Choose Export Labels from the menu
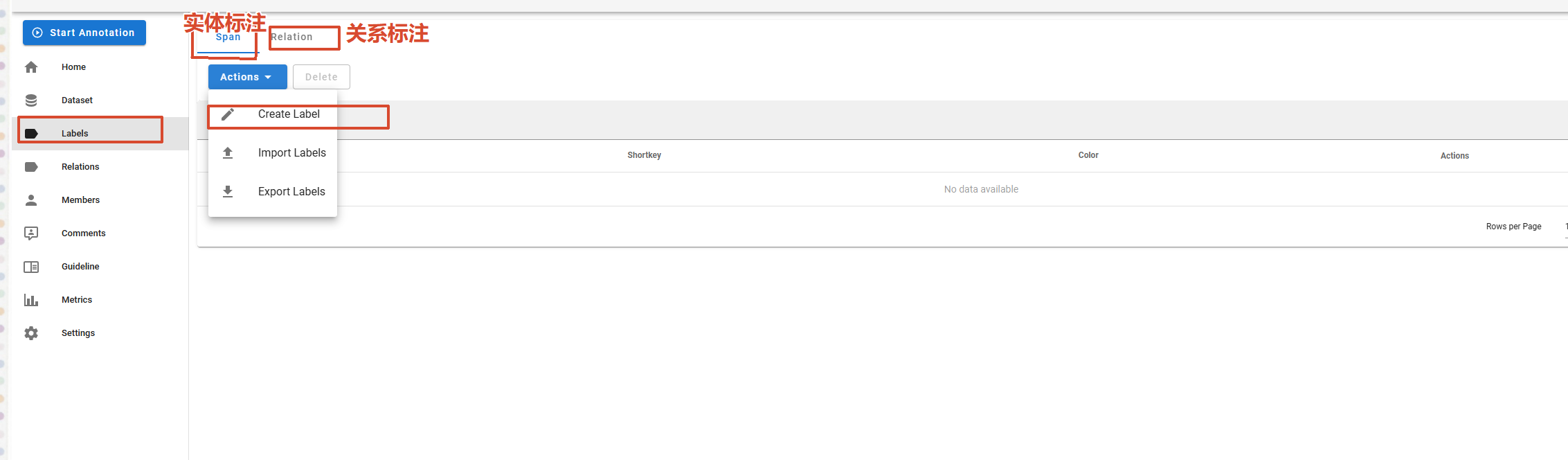The image size is (1568, 460). pyautogui.click(x=273, y=192)
